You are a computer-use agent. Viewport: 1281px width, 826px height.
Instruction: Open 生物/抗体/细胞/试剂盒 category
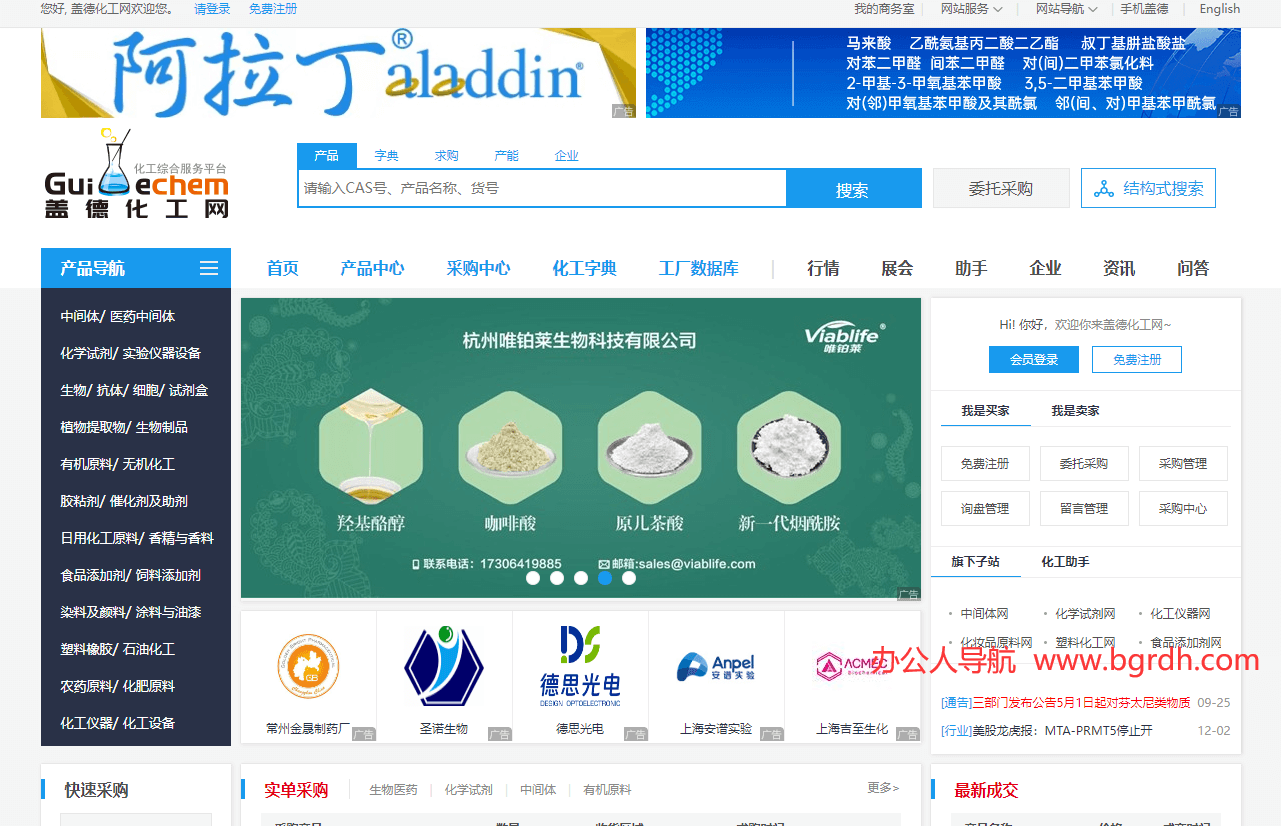point(134,390)
